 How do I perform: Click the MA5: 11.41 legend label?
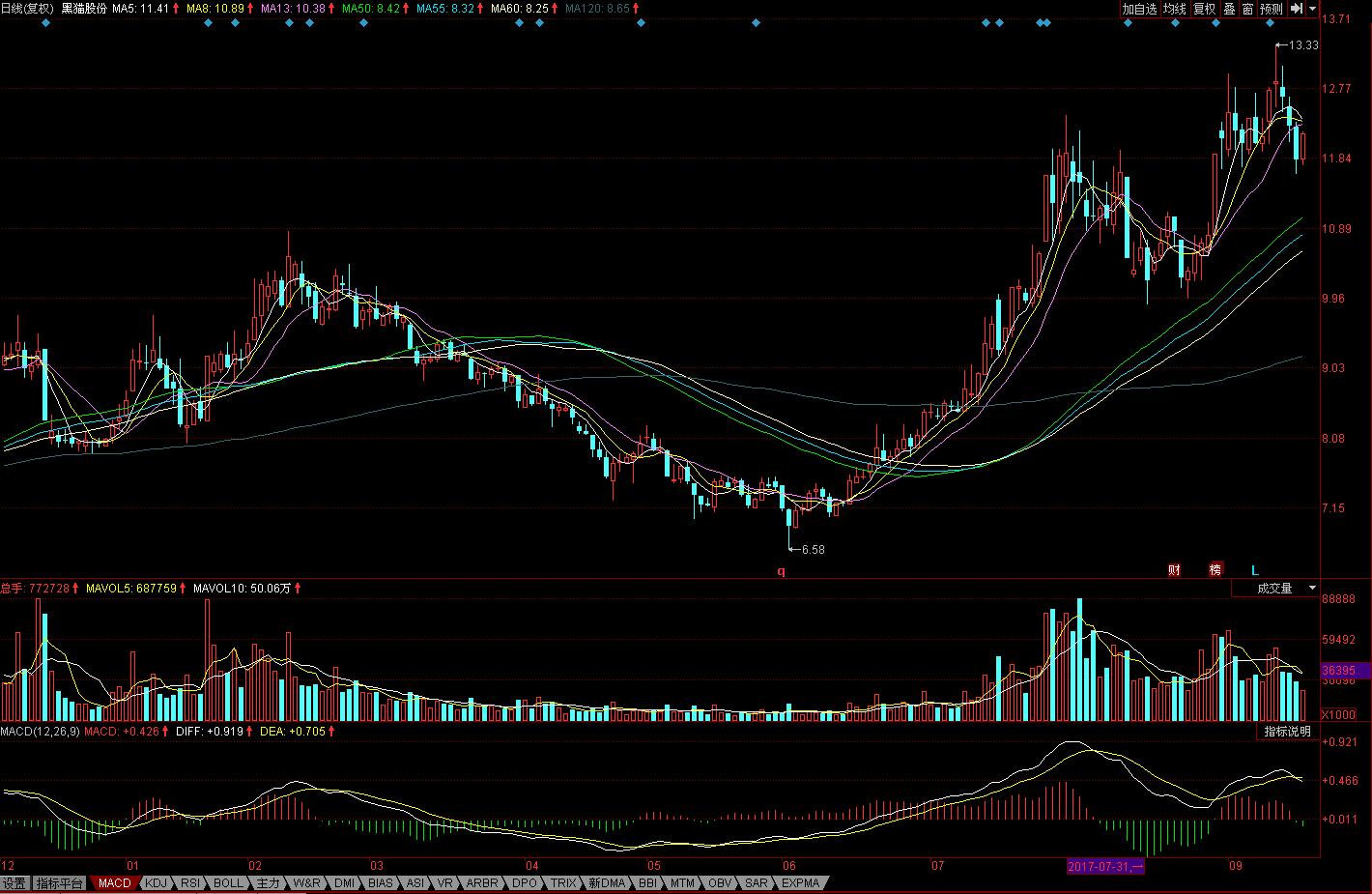pyautogui.click(x=141, y=9)
